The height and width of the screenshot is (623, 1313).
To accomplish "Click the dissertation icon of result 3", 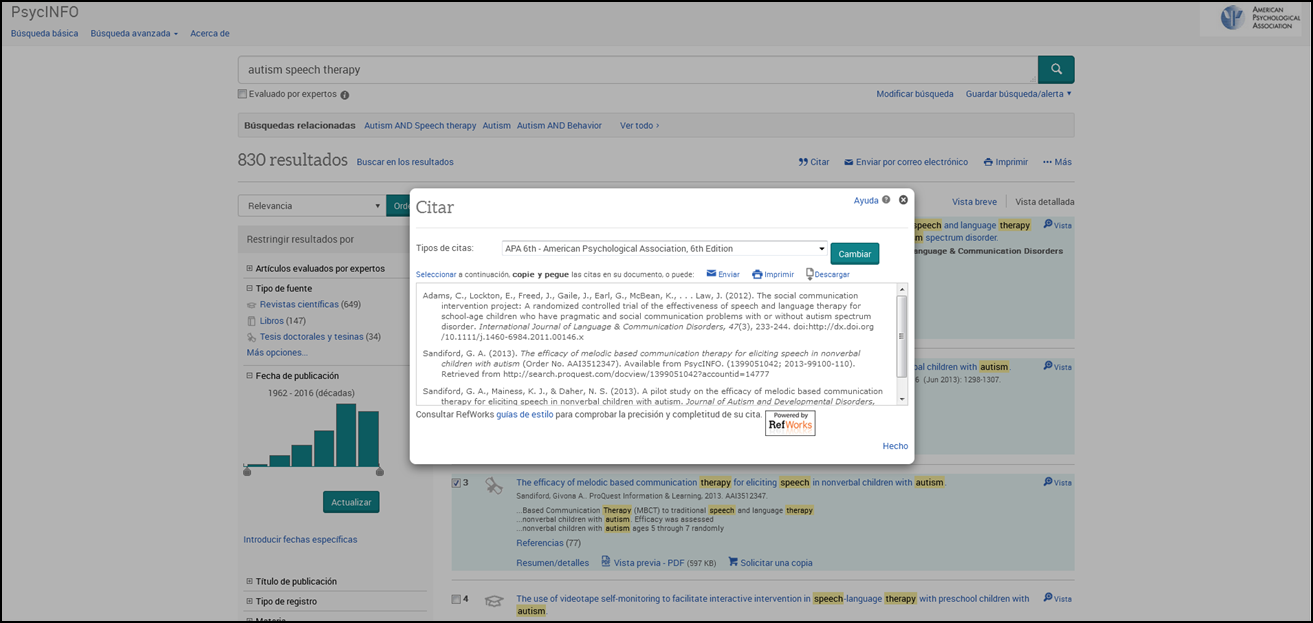I will coord(493,486).
